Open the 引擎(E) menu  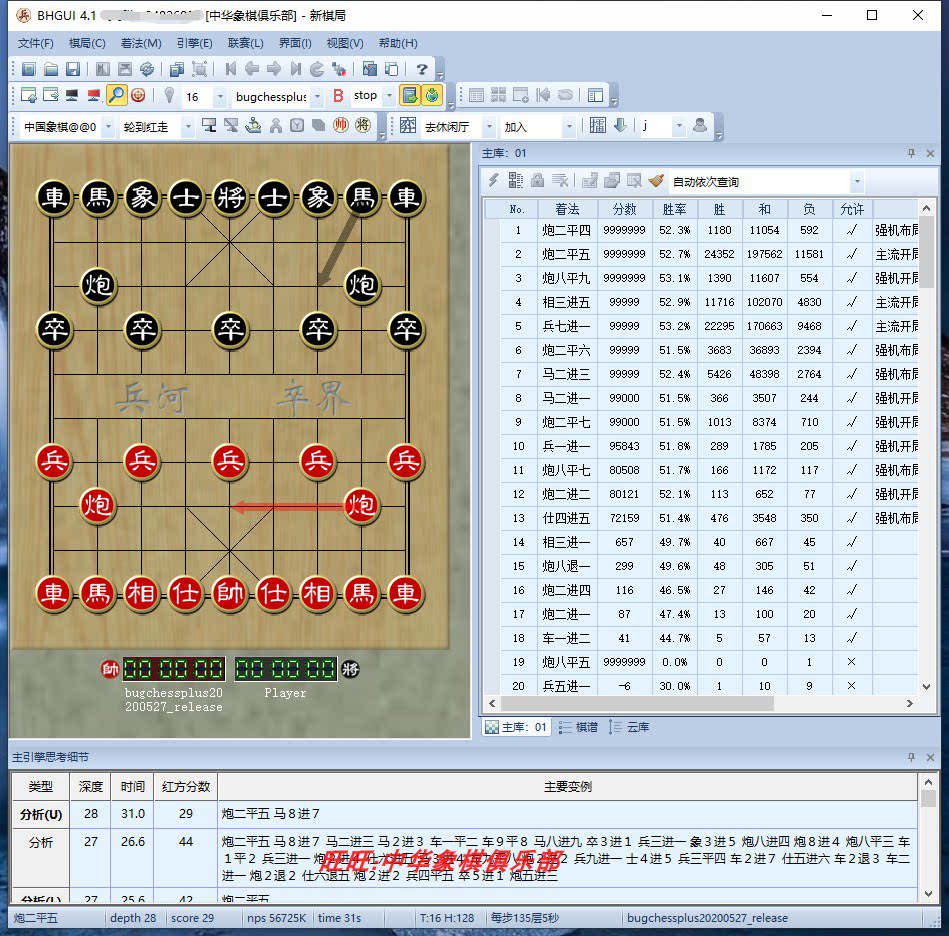(x=194, y=43)
